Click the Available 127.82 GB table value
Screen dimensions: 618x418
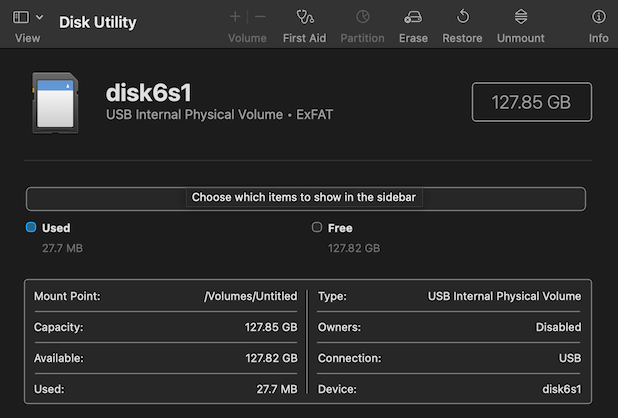point(272,358)
